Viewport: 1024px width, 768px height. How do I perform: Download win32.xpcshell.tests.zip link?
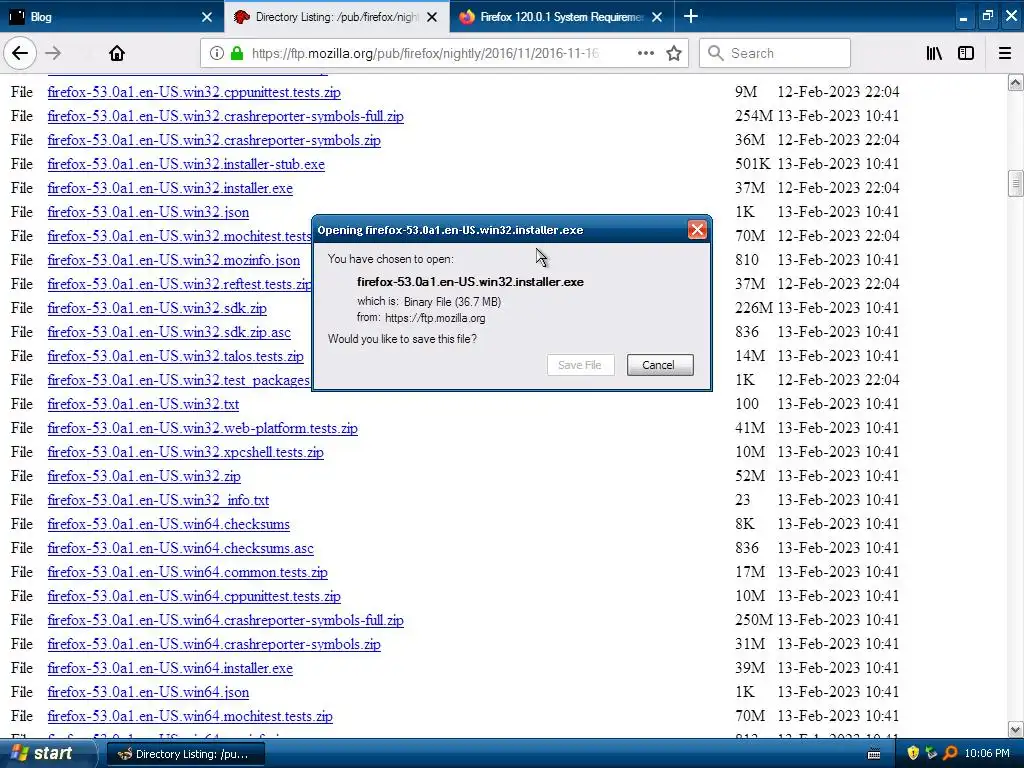tap(185, 453)
